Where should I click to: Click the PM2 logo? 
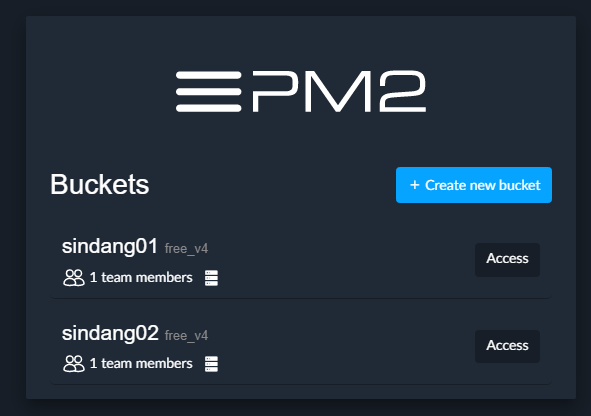(x=301, y=92)
